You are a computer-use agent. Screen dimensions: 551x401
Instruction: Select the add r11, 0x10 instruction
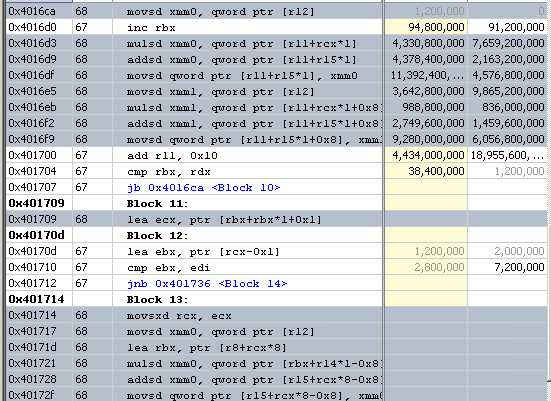tap(172, 156)
